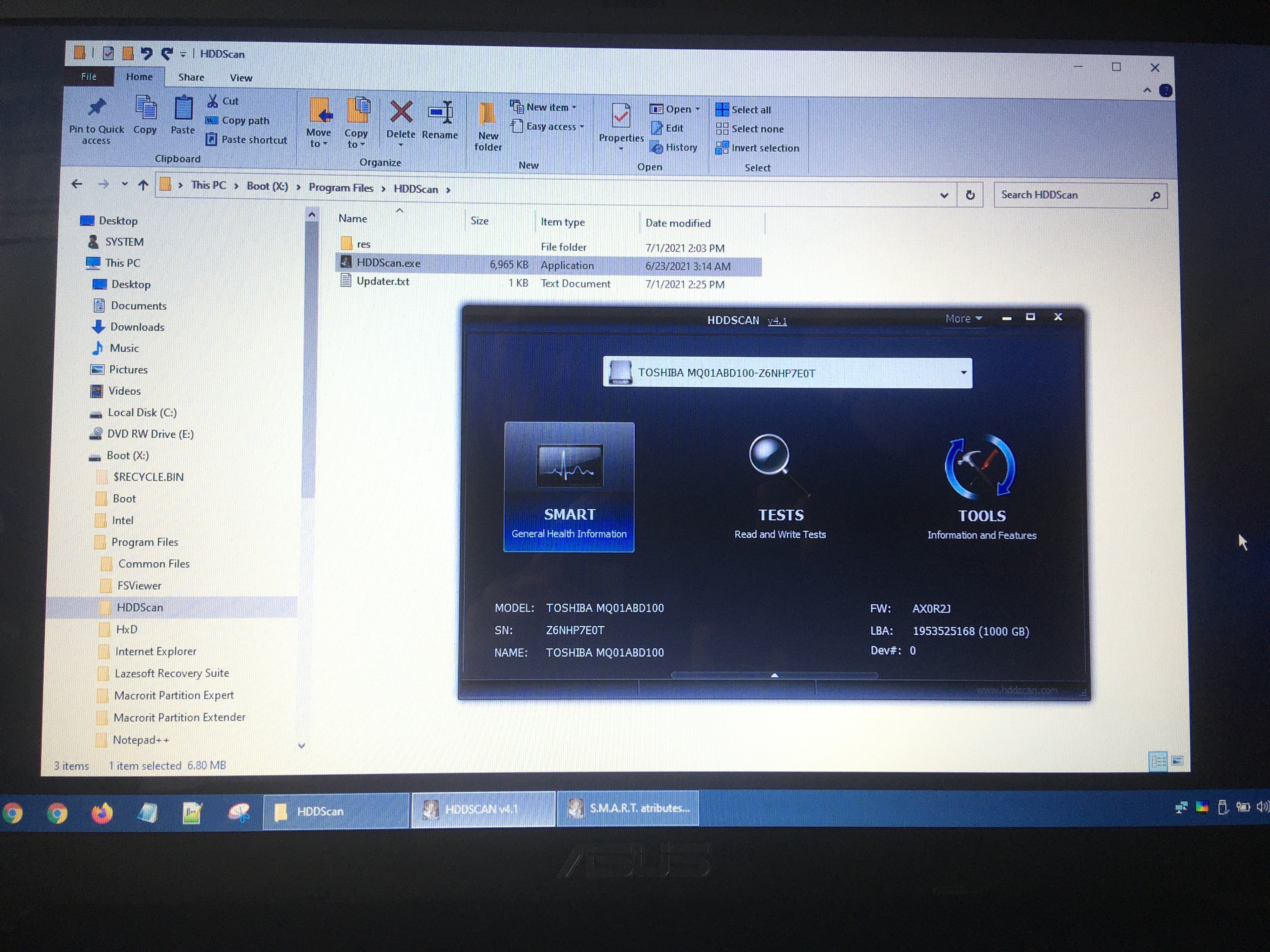This screenshot has height=952, width=1270.
Task: Switch to the Share ribbon tab
Action: (190, 77)
